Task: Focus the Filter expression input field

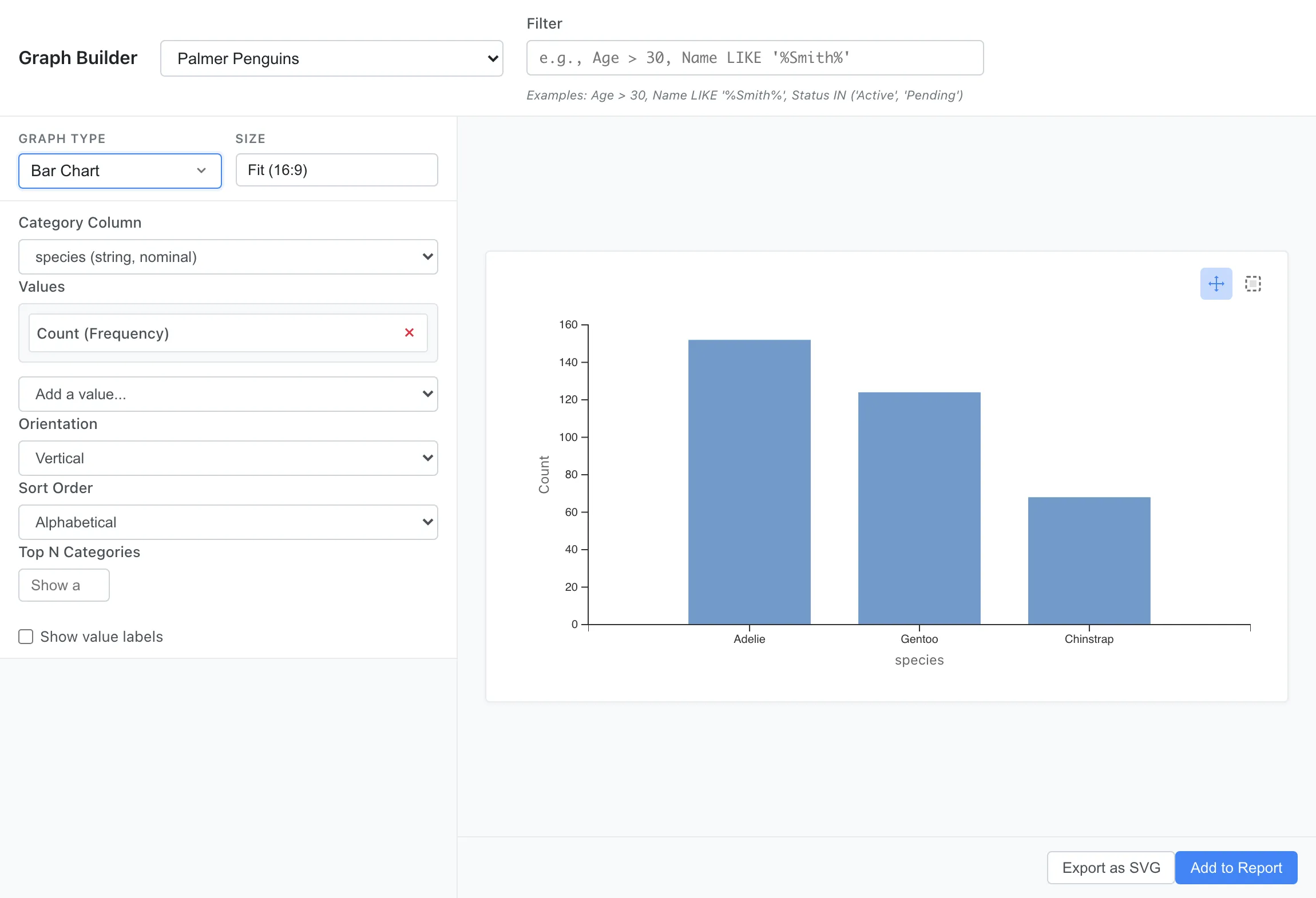Action: pyautogui.click(x=755, y=58)
